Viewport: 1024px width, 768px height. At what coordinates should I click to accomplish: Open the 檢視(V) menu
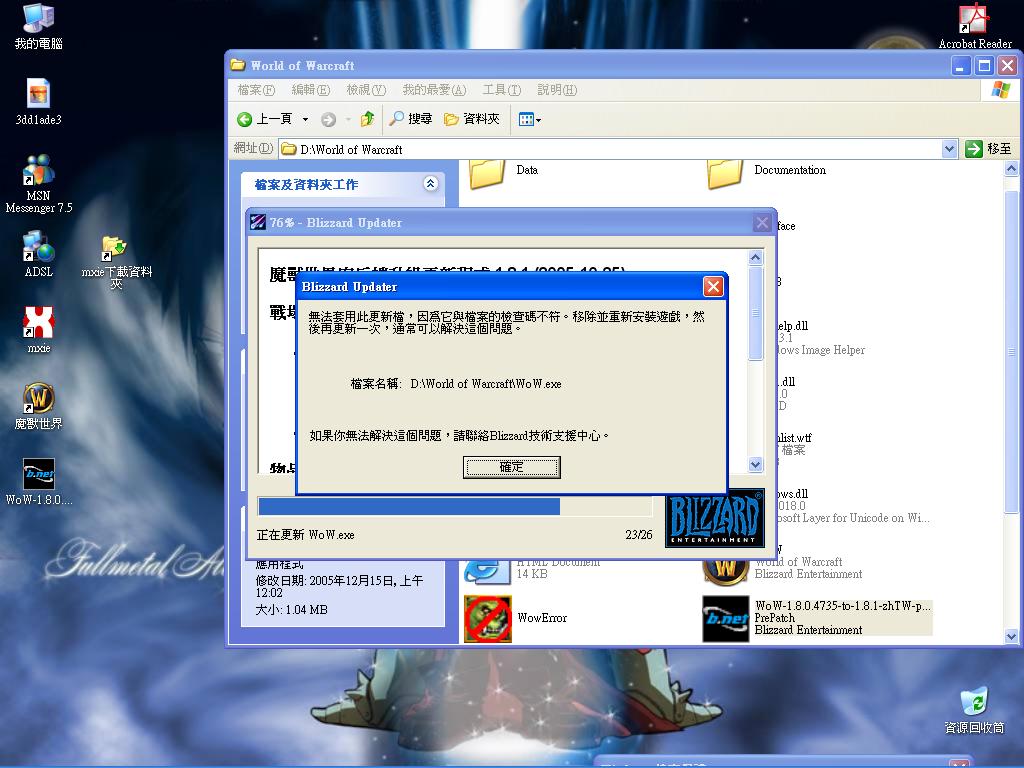[366, 89]
